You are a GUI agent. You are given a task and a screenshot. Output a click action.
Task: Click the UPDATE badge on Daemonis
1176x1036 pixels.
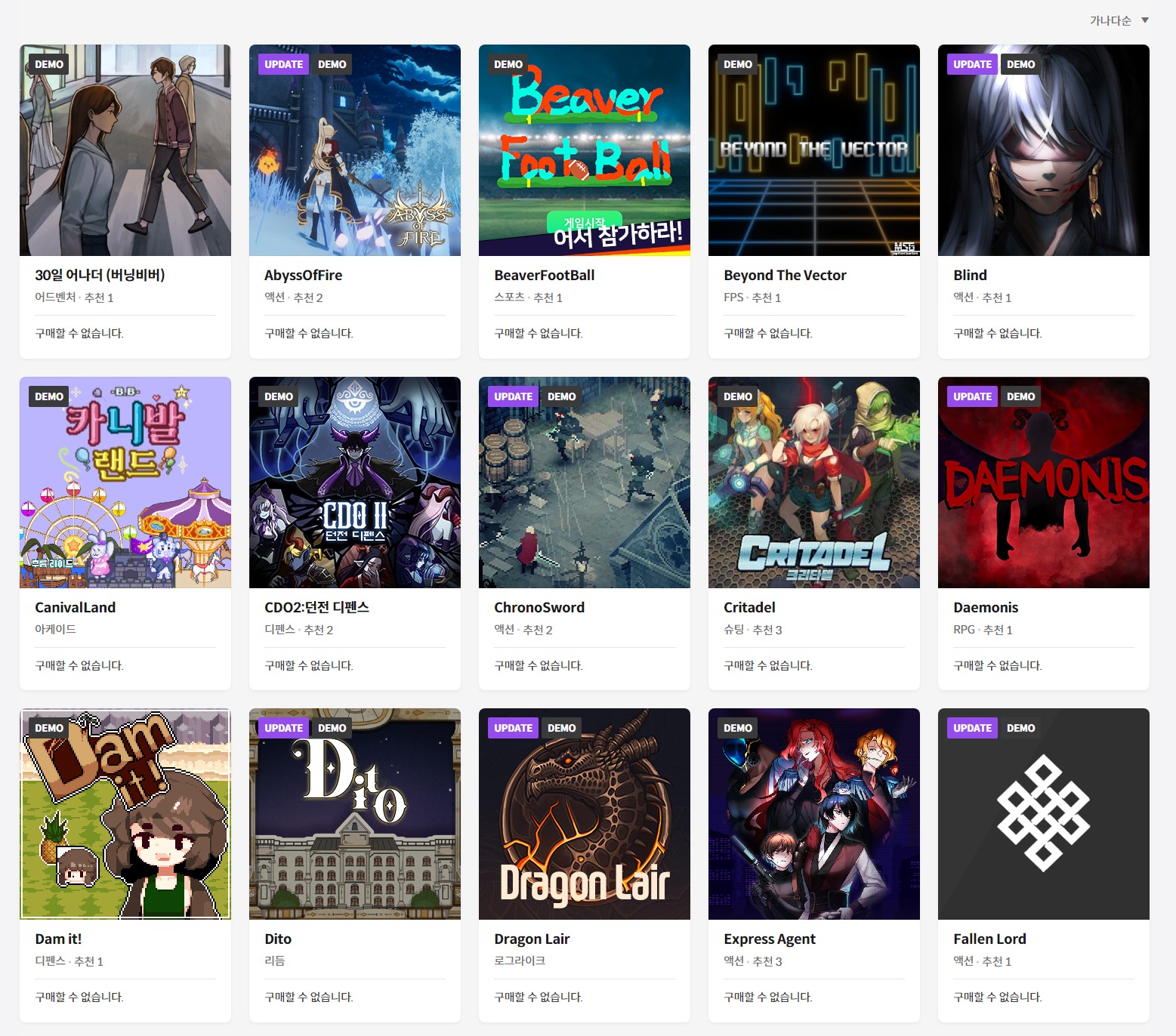tap(972, 396)
